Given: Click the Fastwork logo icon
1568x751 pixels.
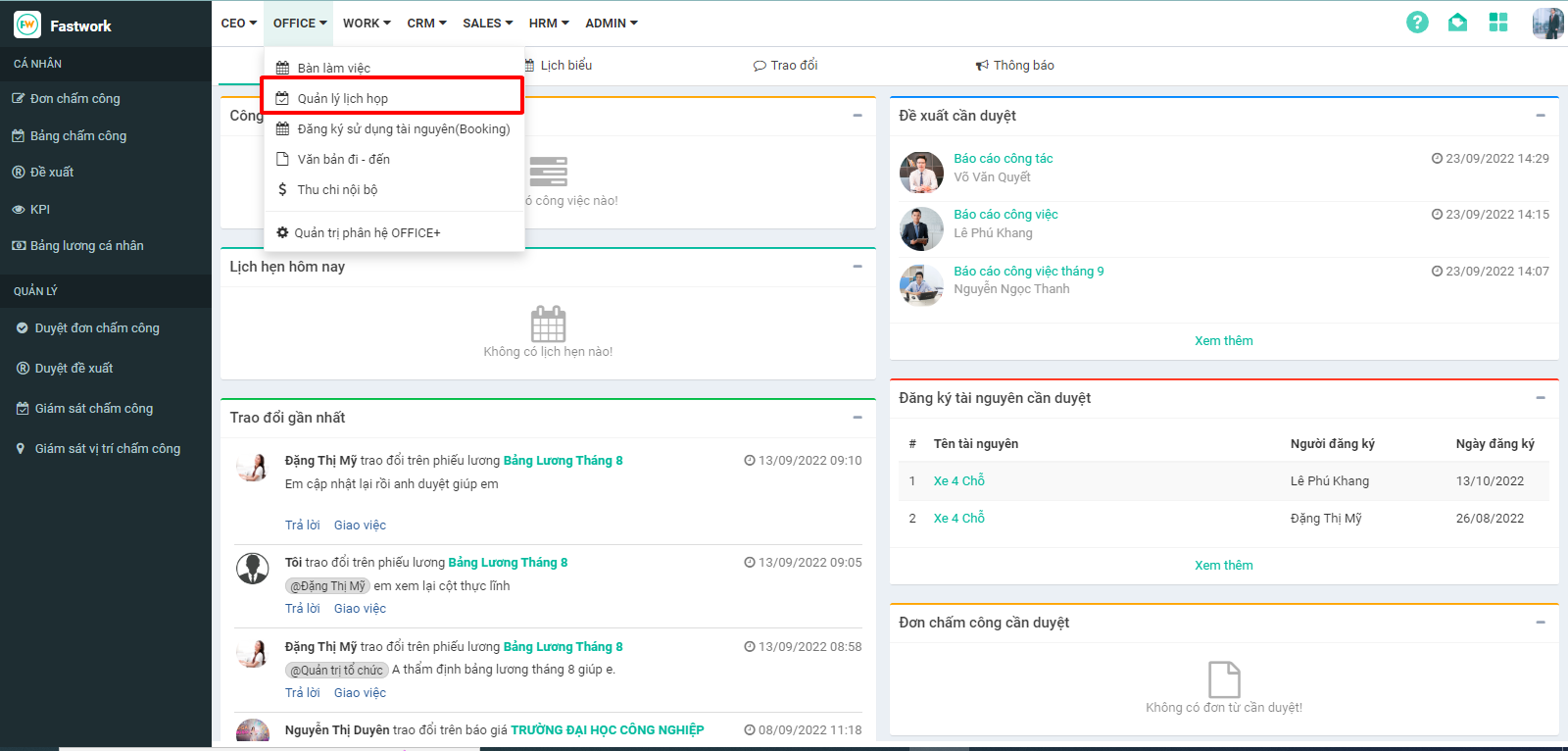Looking at the screenshot, I should pyautogui.click(x=27, y=25).
